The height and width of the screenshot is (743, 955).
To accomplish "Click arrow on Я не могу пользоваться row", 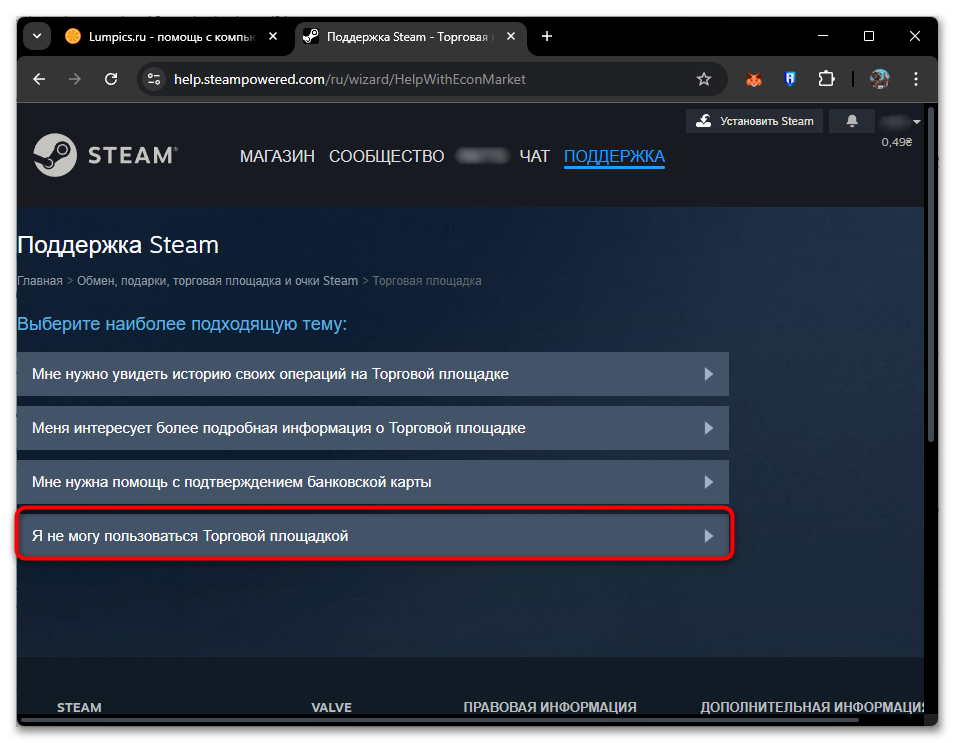I will coord(708,536).
